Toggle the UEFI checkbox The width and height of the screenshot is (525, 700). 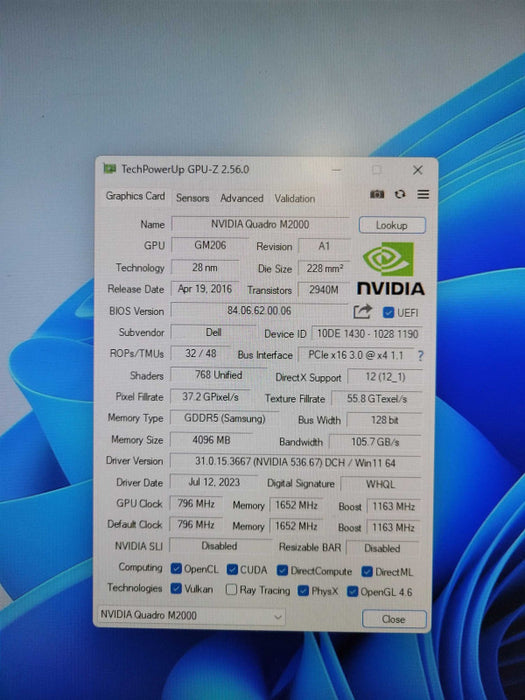point(388,312)
